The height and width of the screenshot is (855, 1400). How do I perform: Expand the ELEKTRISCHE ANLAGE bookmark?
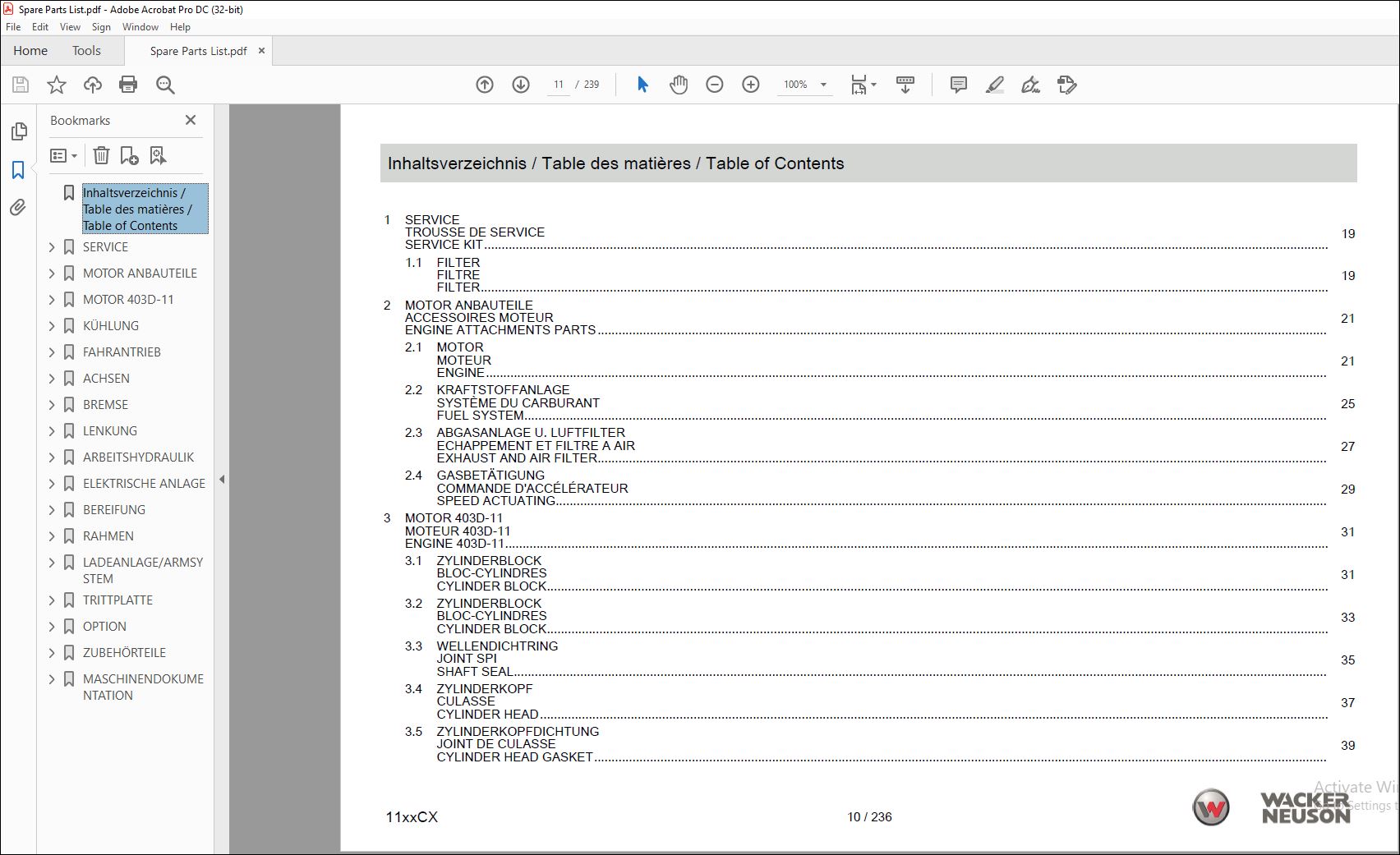click(52, 484)
